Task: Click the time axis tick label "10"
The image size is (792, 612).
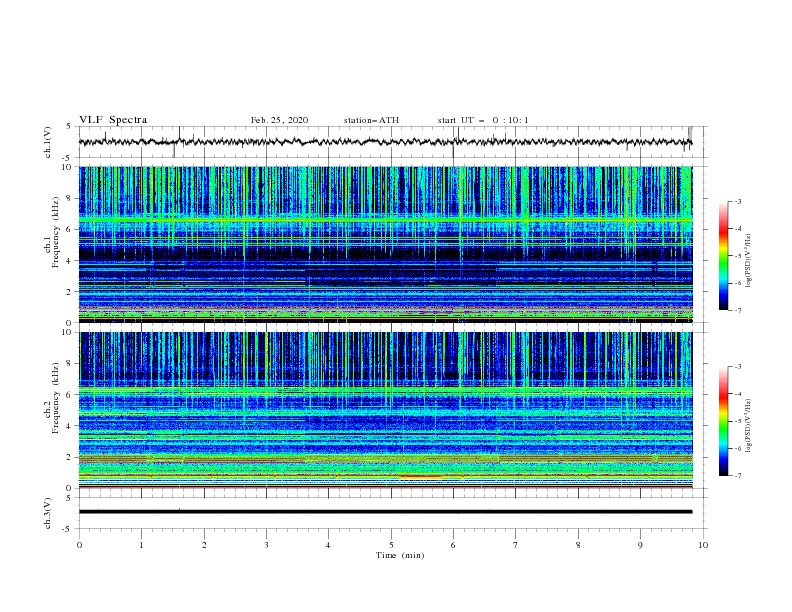Action: coord(703,545)
